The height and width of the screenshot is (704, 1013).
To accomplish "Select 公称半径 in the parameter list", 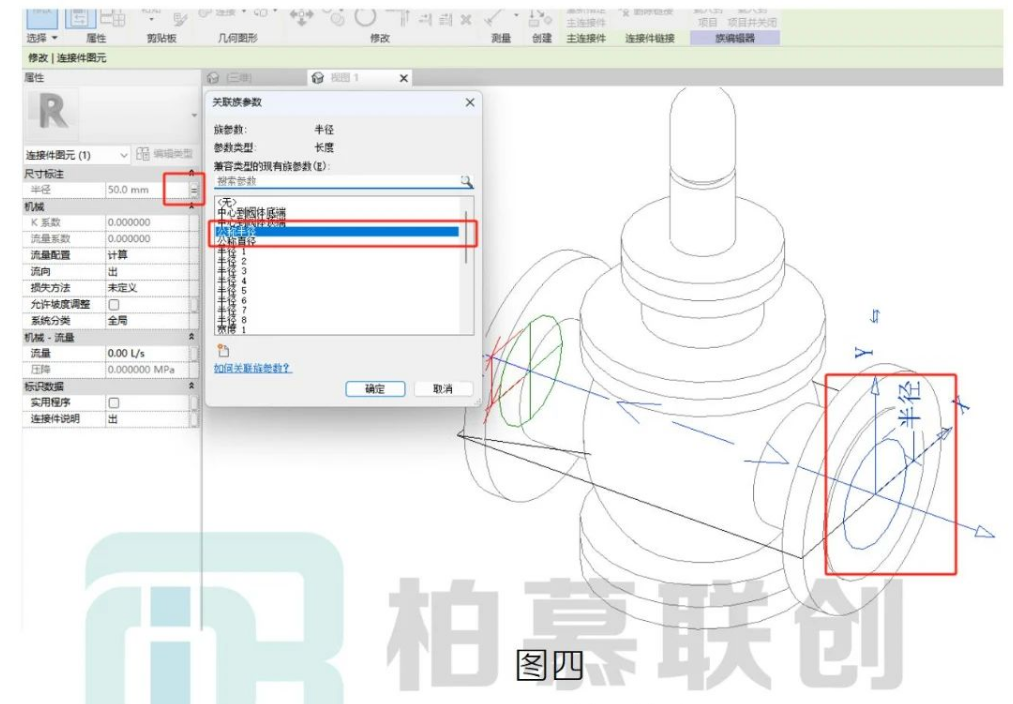I will click(x=337, y=231).
